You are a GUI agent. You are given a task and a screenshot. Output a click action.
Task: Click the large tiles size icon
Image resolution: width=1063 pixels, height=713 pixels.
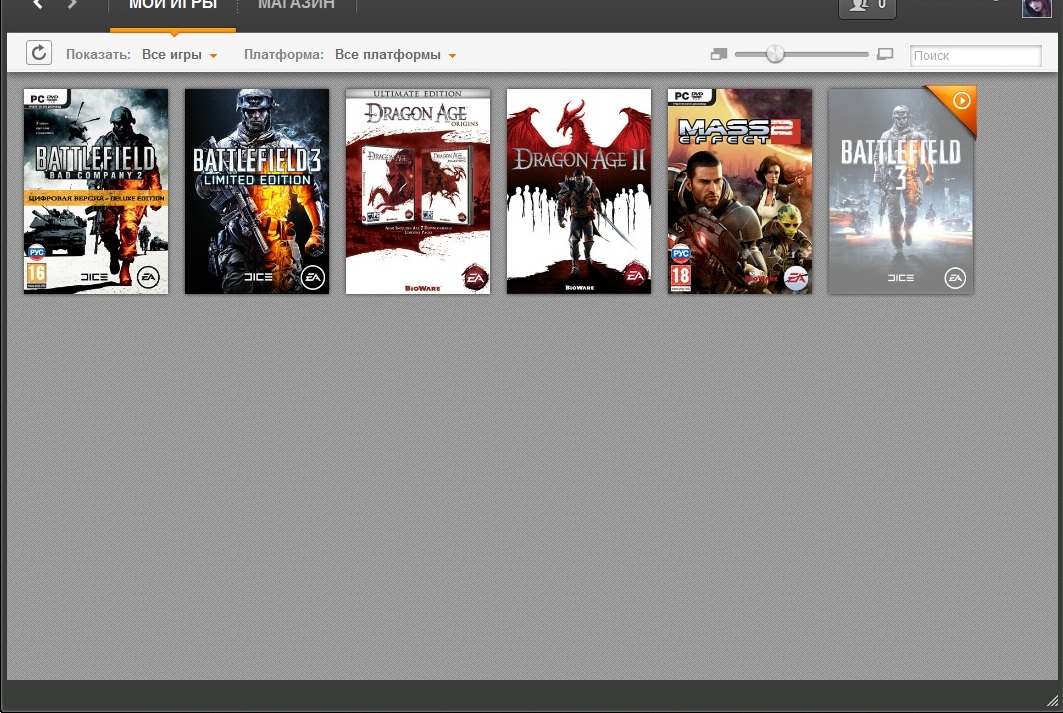point(885,54)
